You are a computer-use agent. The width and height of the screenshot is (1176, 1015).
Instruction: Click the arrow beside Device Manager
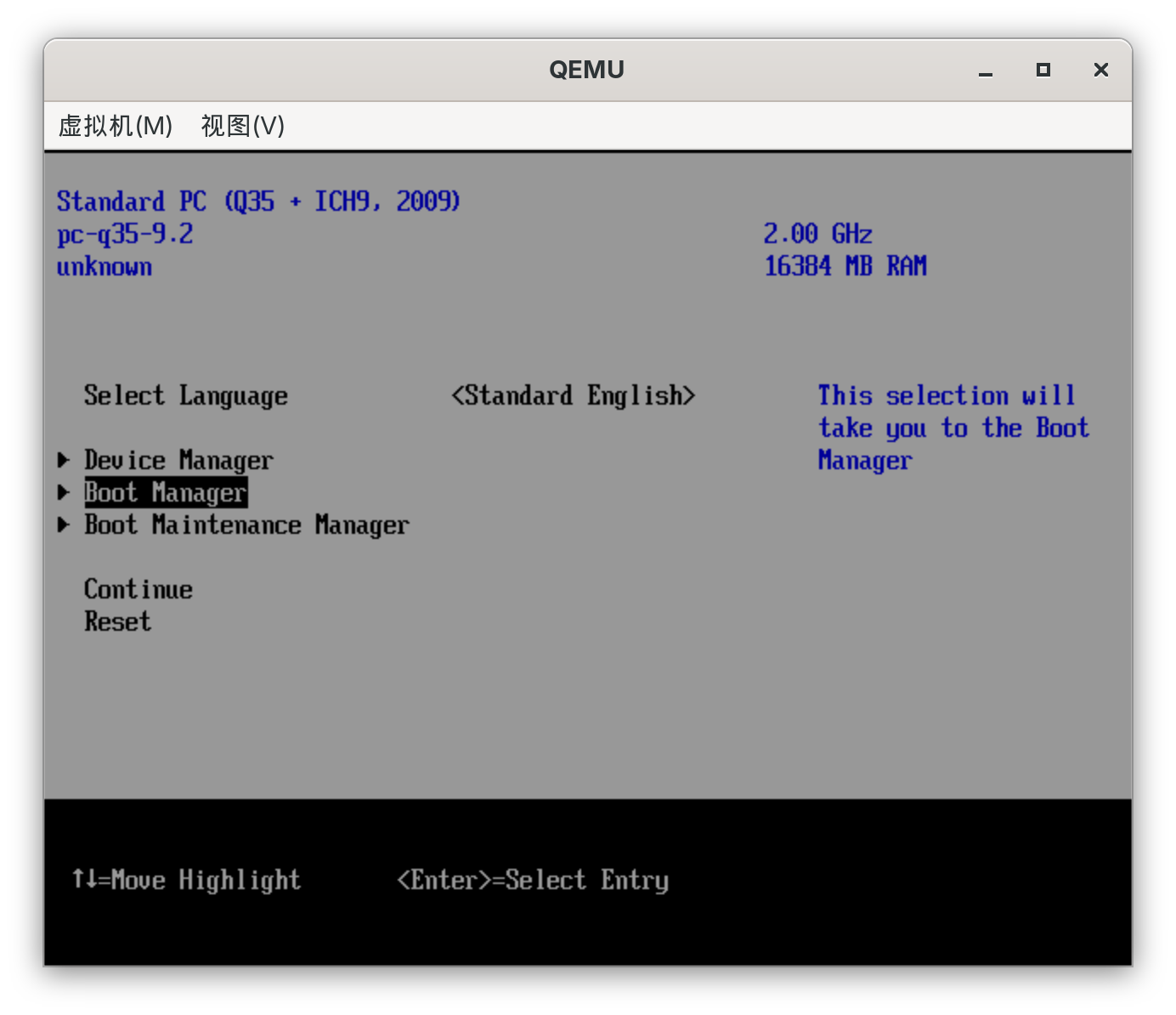point(64,461)
